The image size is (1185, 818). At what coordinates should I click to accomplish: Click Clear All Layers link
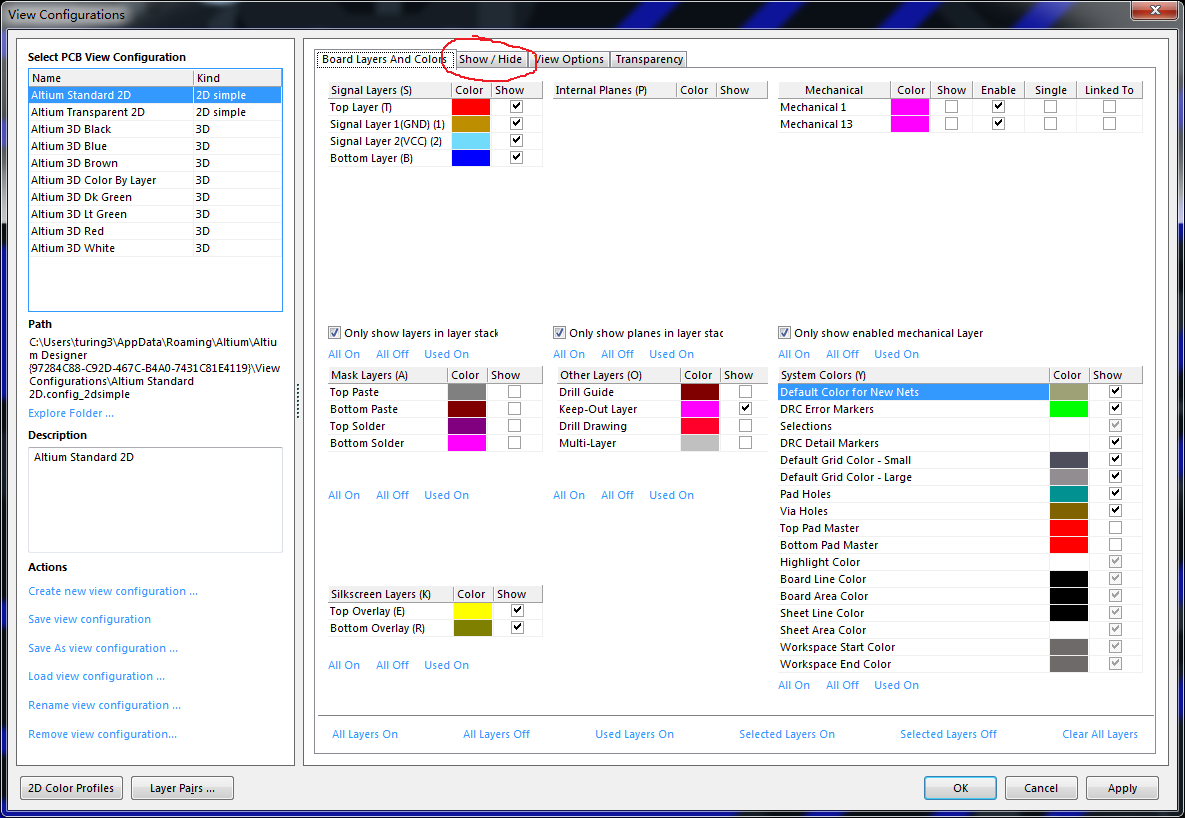(1100, 734)
